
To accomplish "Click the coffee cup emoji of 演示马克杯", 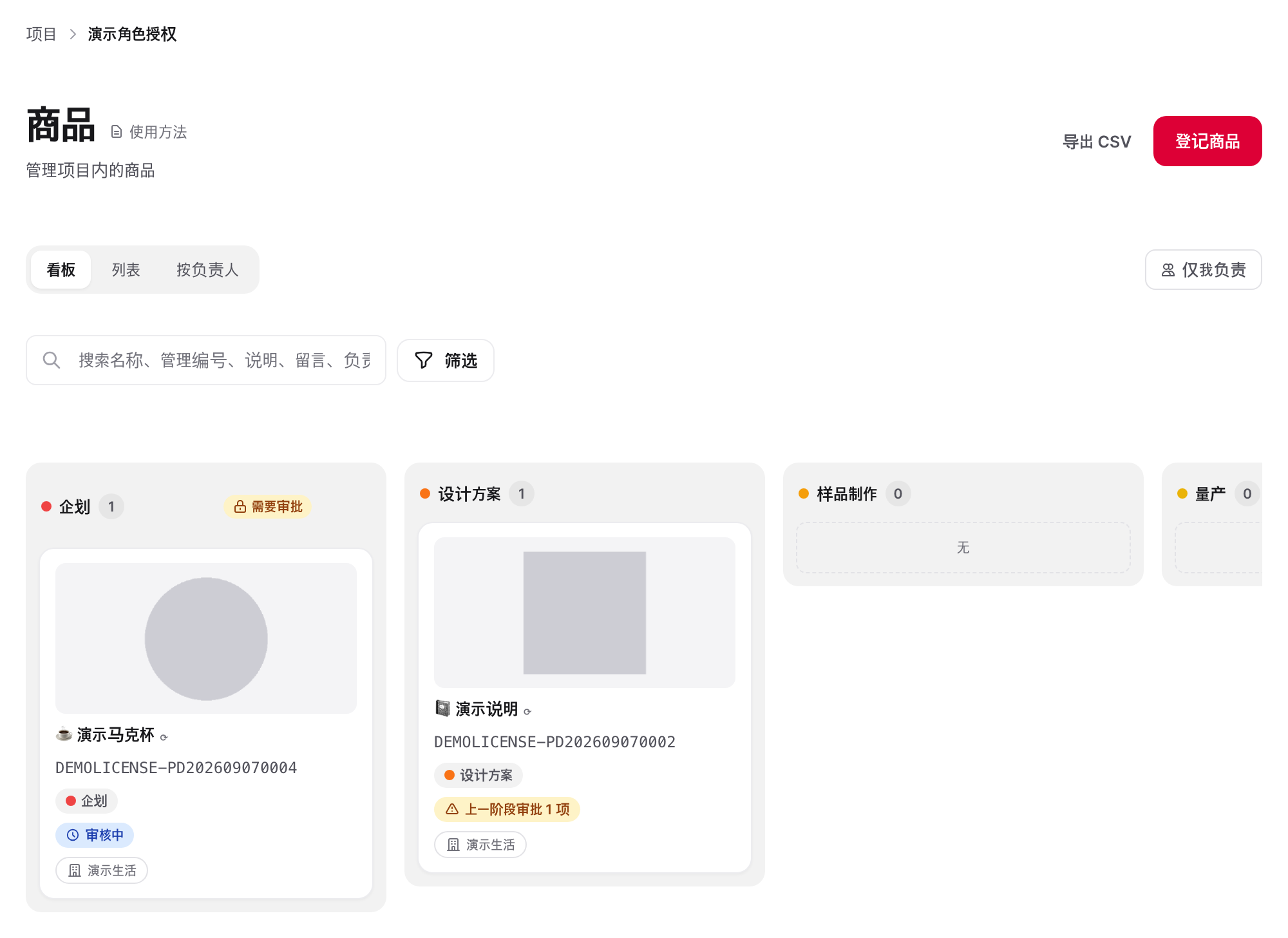I will [64, 734].
